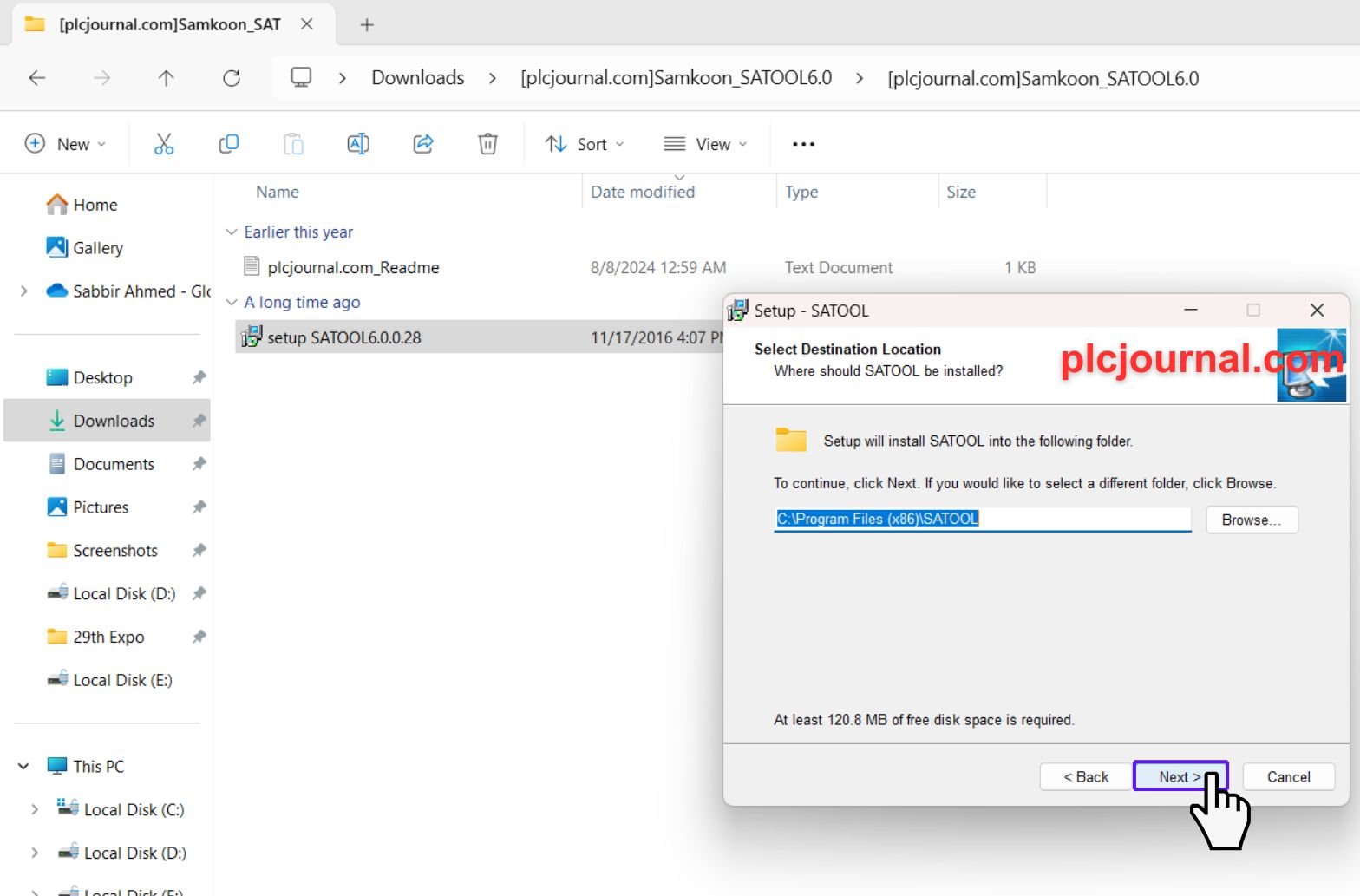Screen dimensions: 1360x896
Task: Click Browse to choose install folder
Action: (1252, 520)
